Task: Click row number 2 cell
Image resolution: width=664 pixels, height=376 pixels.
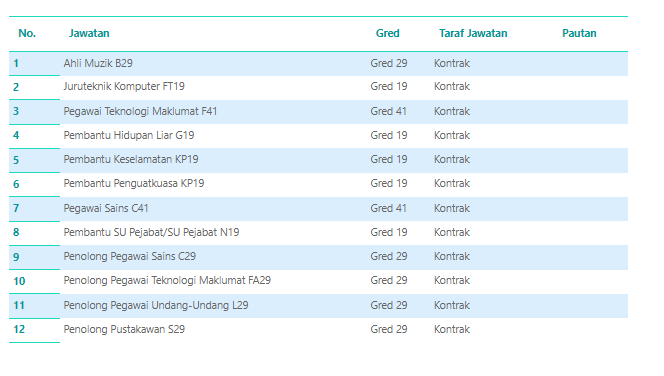Action: [x=34, y=88]
